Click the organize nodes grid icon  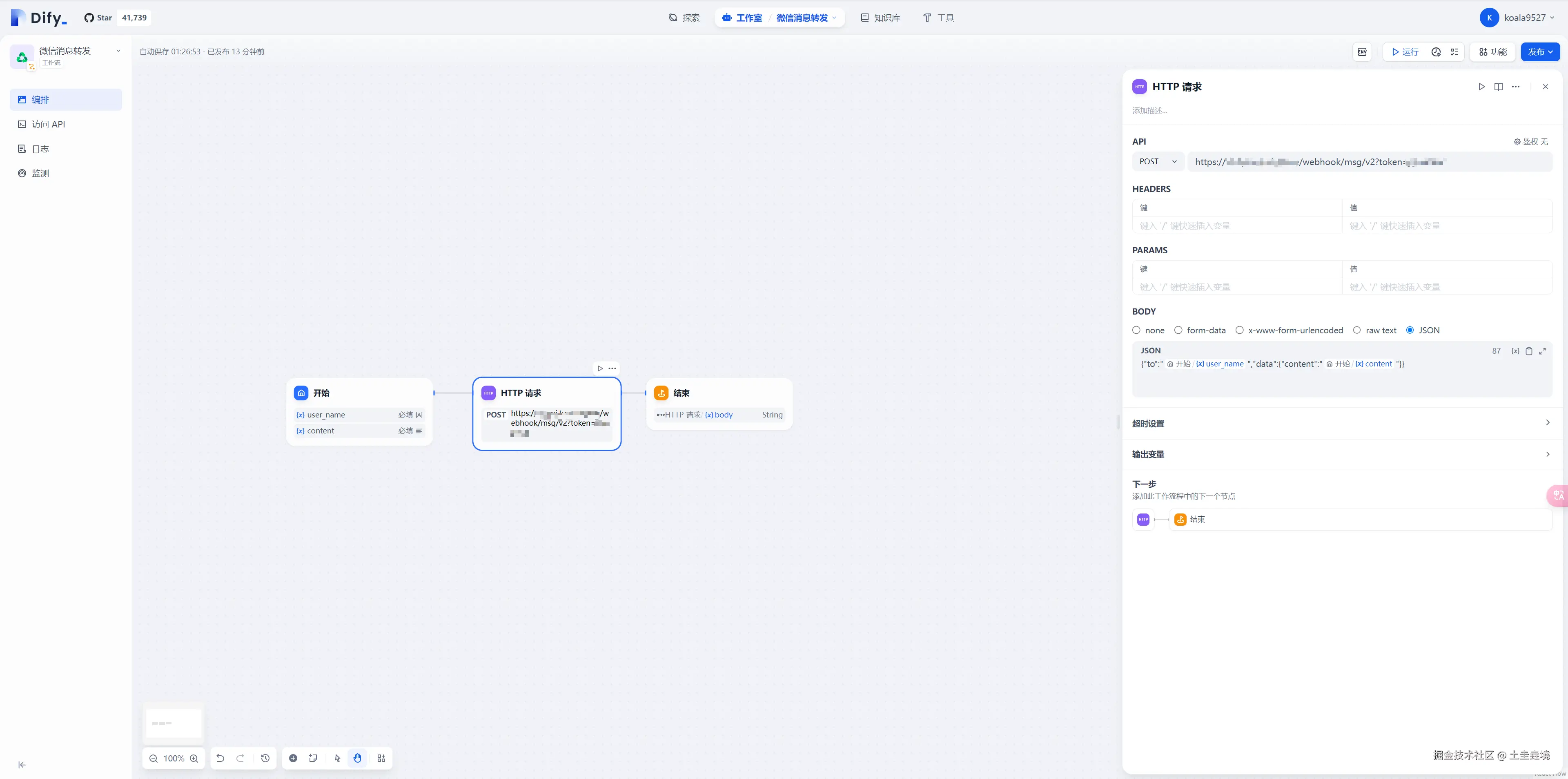(x=381, y=758)
